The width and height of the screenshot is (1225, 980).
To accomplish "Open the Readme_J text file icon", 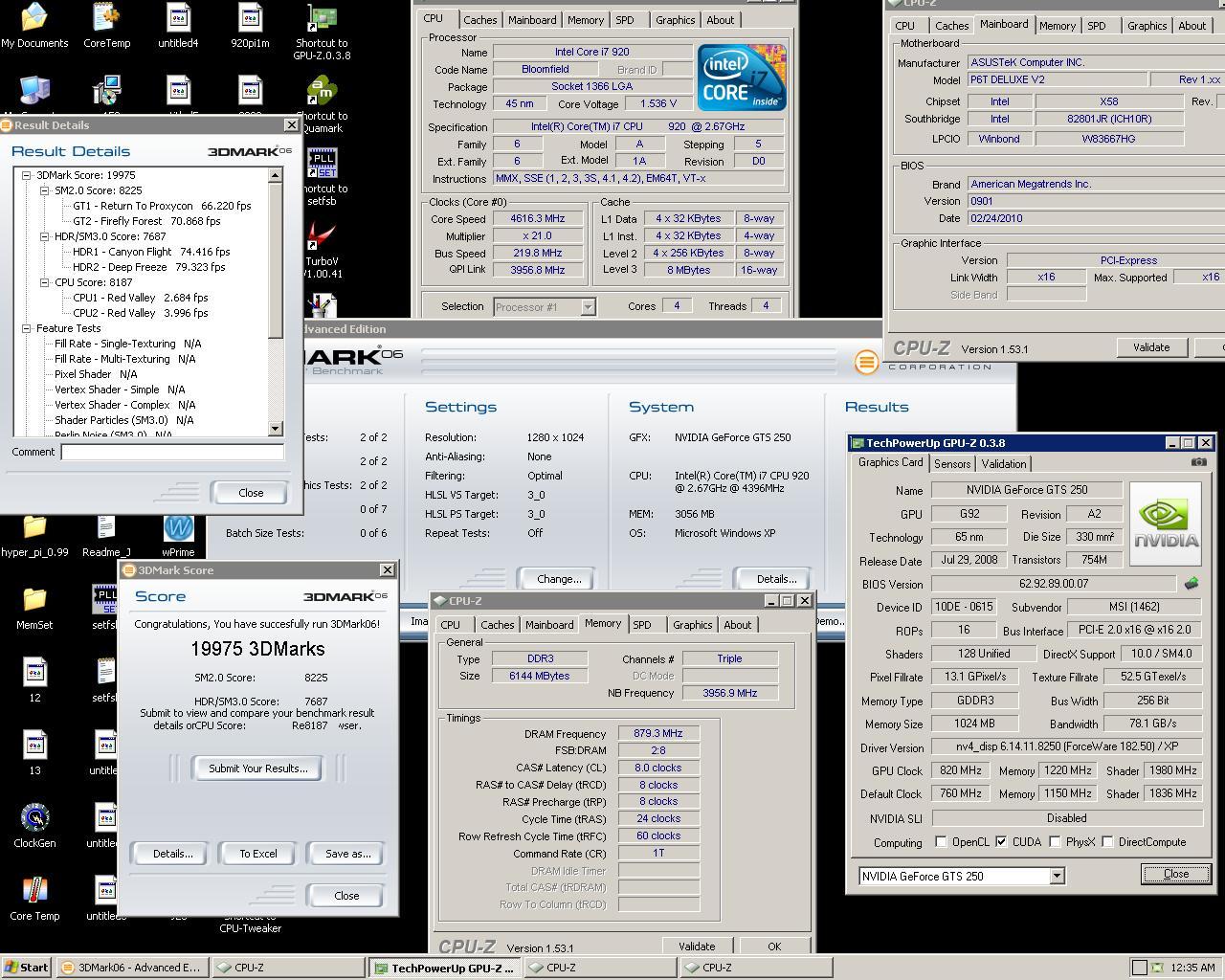I will point(106,536).
